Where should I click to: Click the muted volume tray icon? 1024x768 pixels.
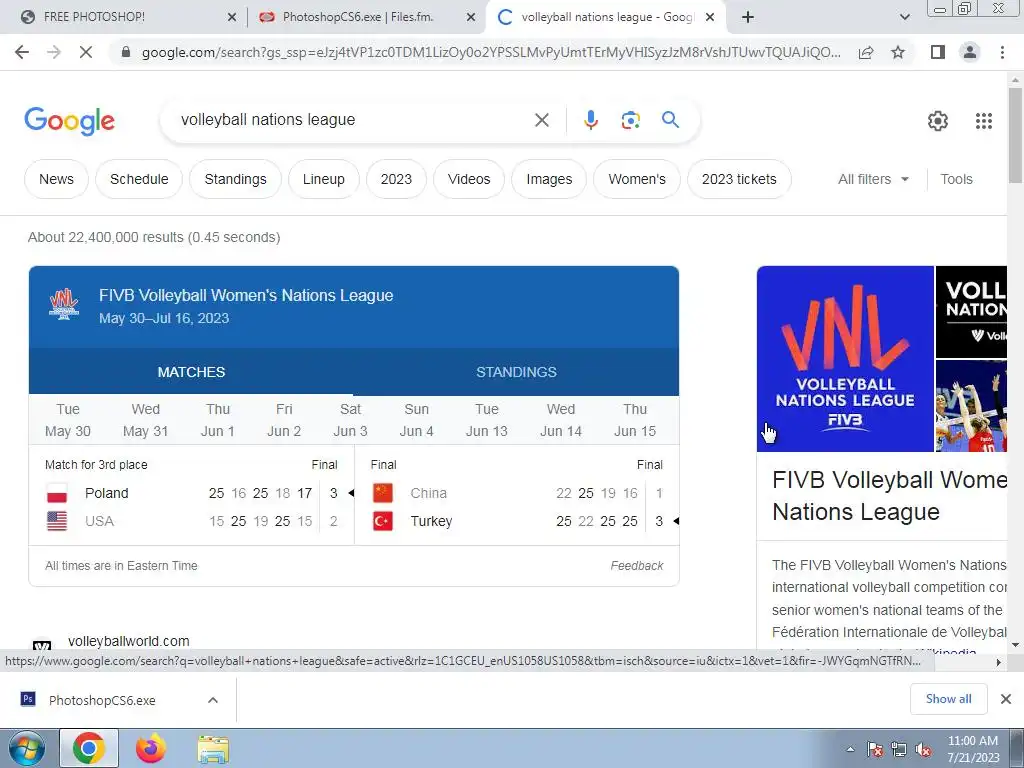point(923,750)
